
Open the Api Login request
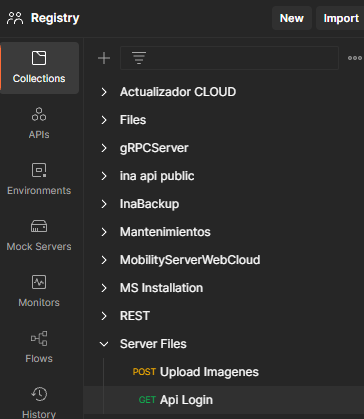[186, 400]
